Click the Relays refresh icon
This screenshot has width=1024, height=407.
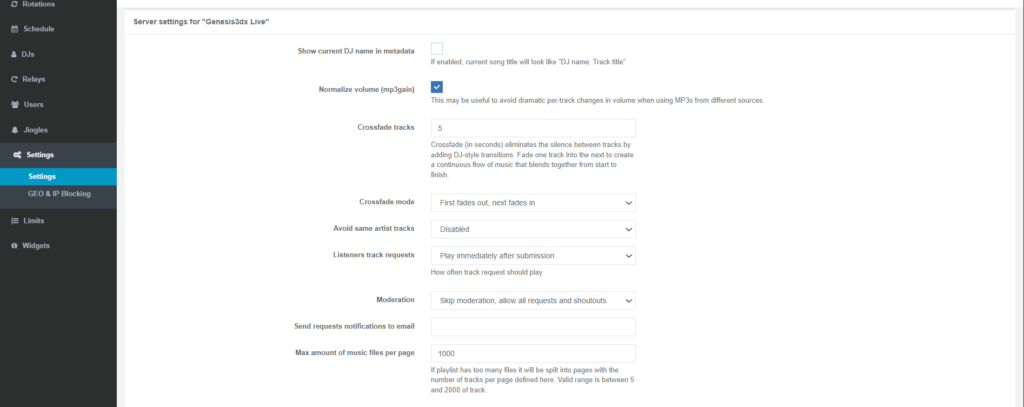[14, 79]
